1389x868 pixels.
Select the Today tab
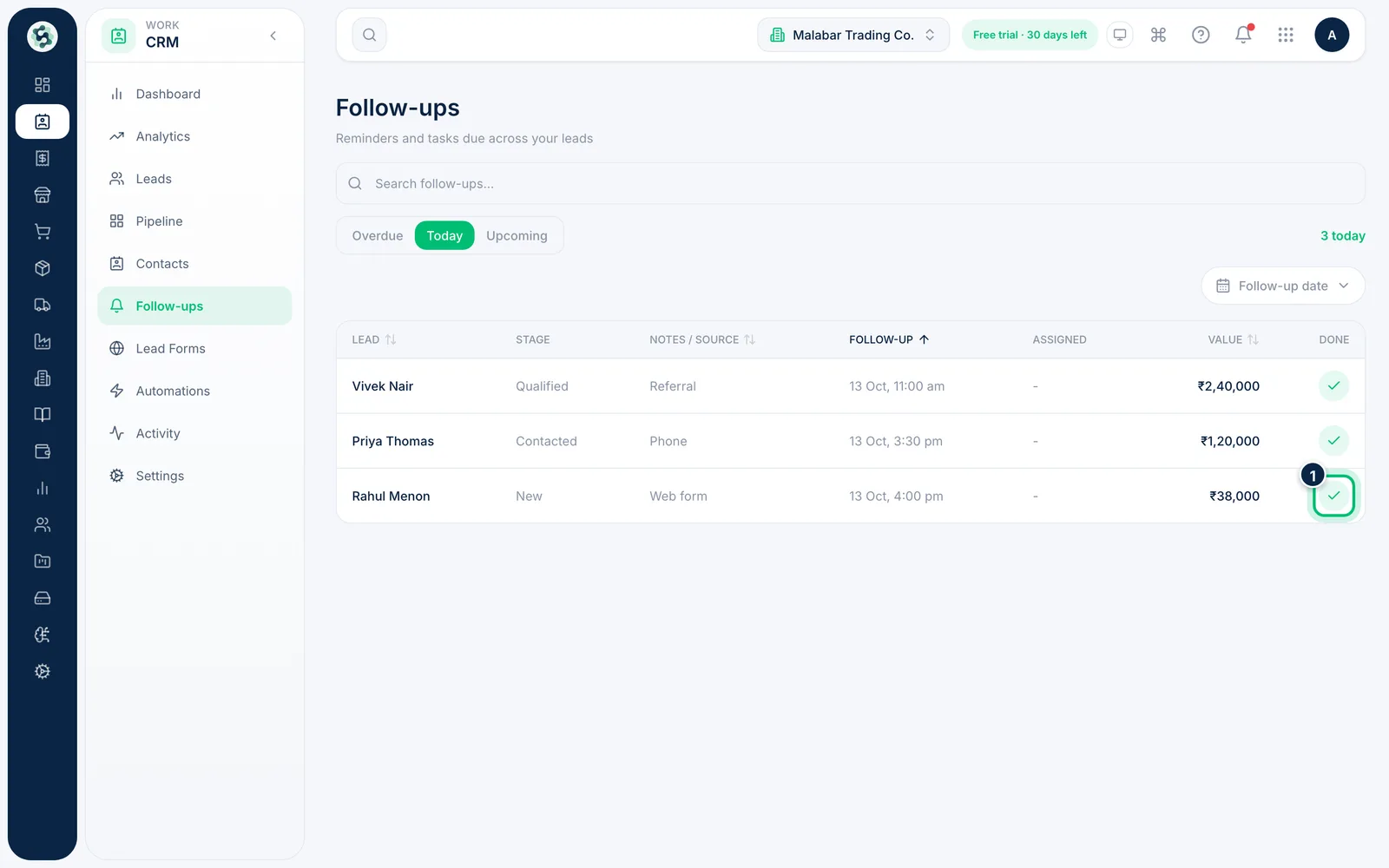click(x=444, y=235)
